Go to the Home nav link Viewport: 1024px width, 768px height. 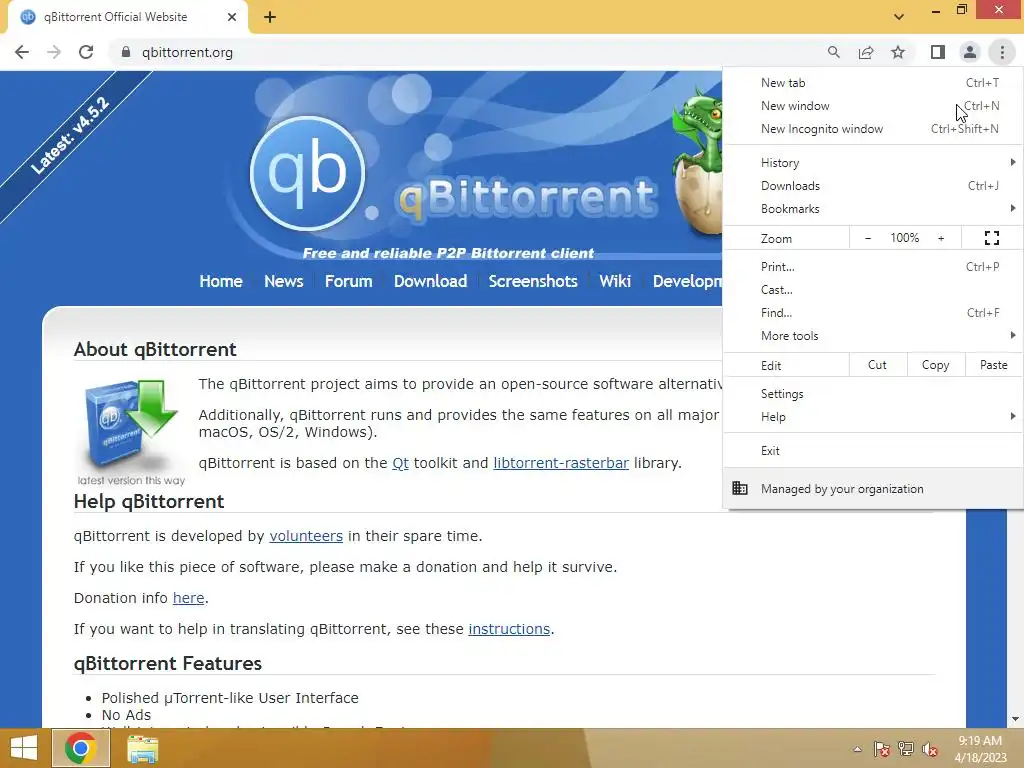click(x=221, y=281)
